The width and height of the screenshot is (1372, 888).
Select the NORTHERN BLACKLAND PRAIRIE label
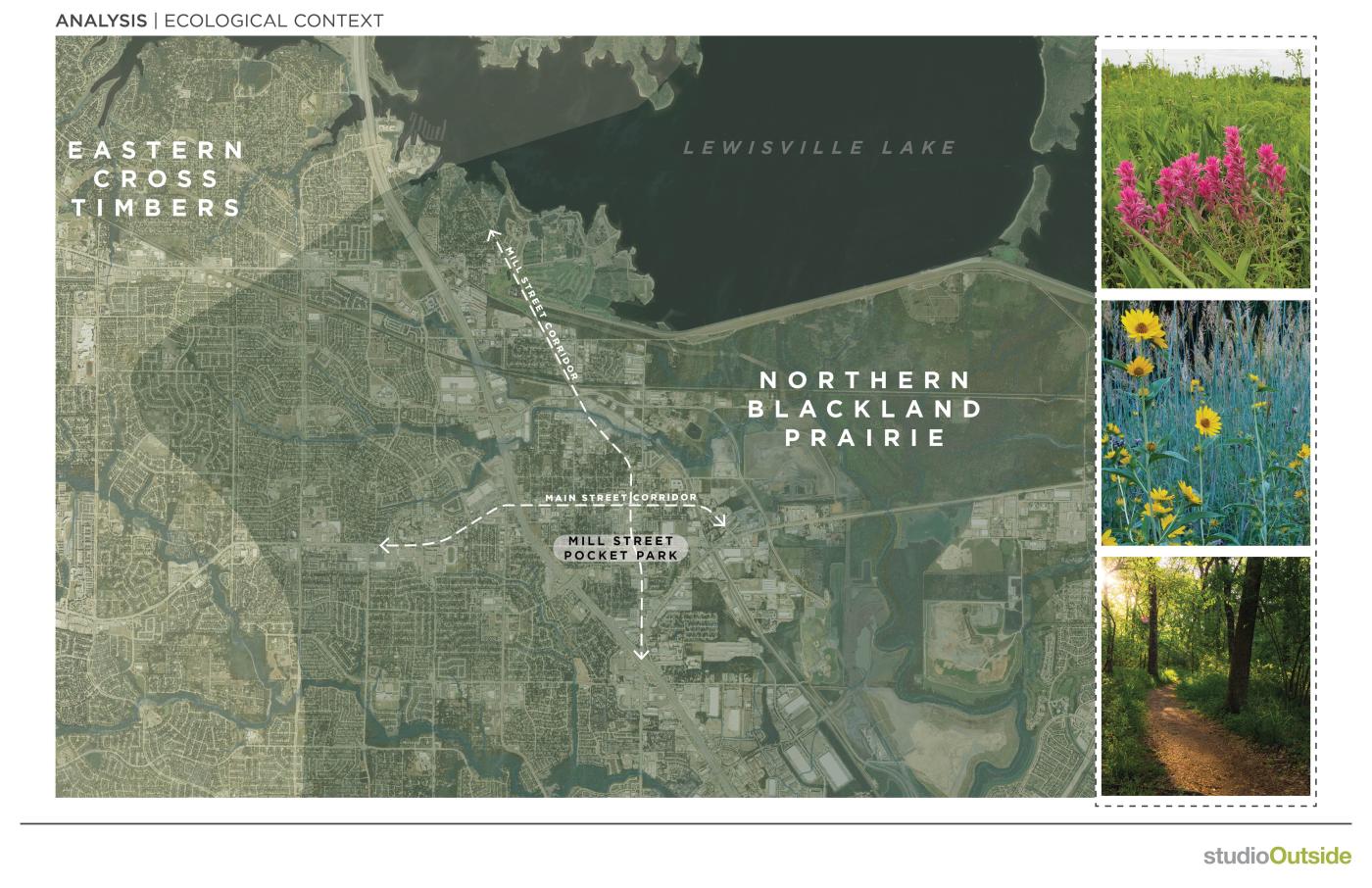click(x=865, y=409)
